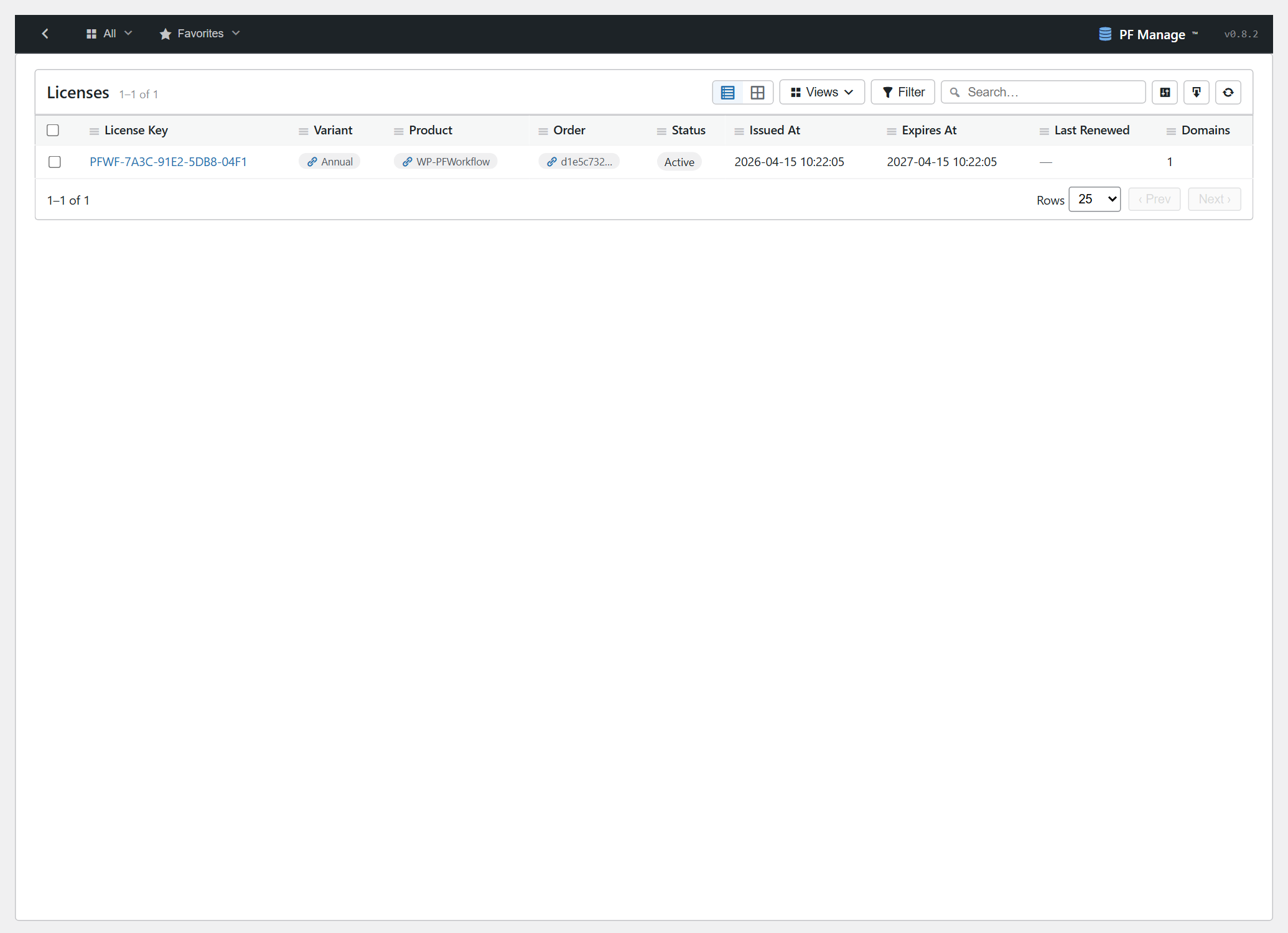1288x933 pixels.
Task: Click the version label v0.8.2
Action: click(x=1241, y=34)
